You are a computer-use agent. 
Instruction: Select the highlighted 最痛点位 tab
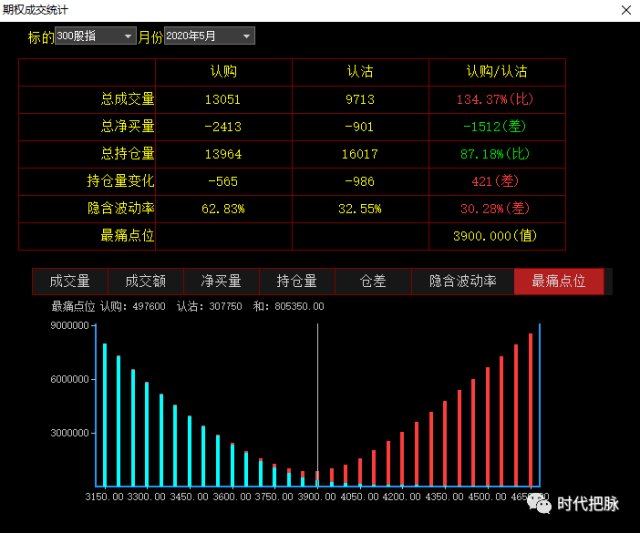[x=558, y=281]
